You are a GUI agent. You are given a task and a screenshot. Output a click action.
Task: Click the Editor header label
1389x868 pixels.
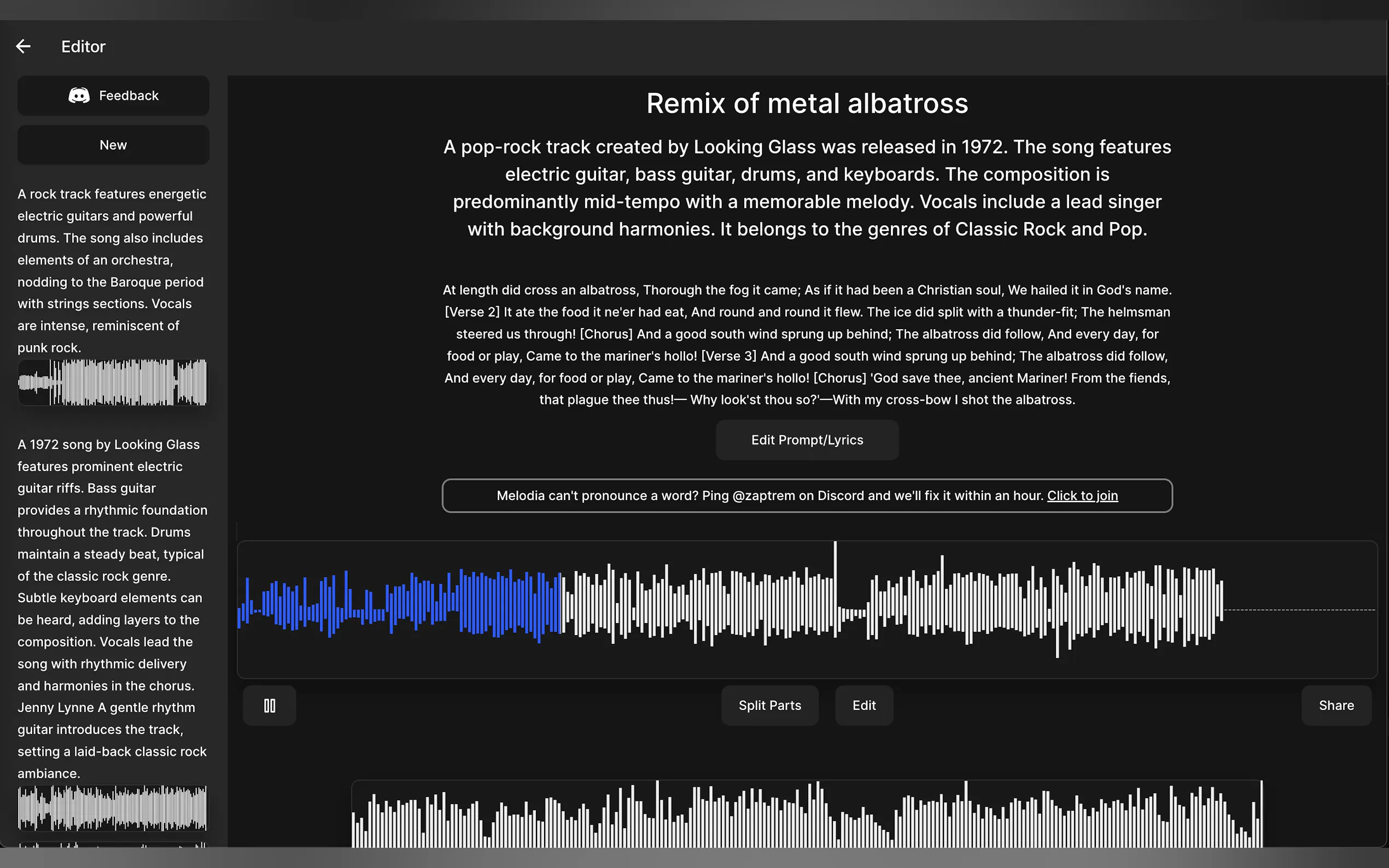click(83, 46)
